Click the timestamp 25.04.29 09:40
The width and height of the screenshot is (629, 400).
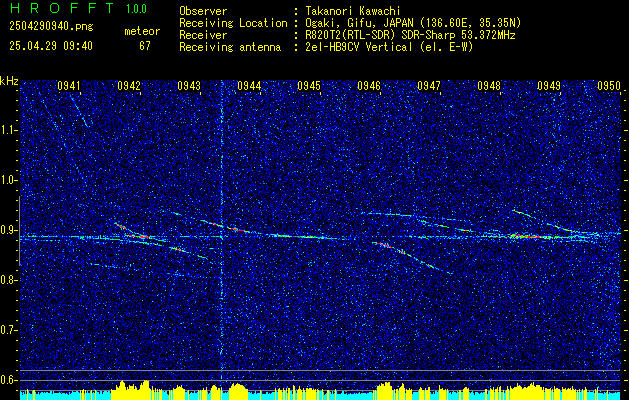tap(51, 46)
